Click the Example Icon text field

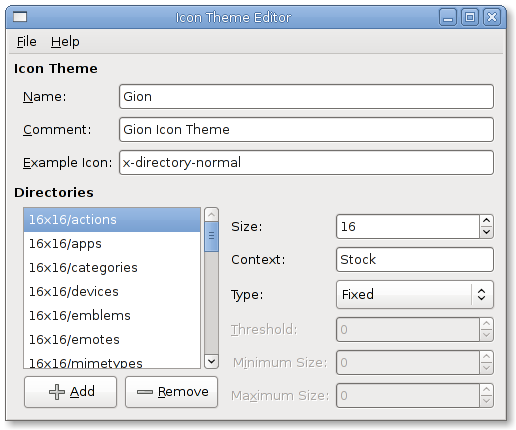[306, 162]
